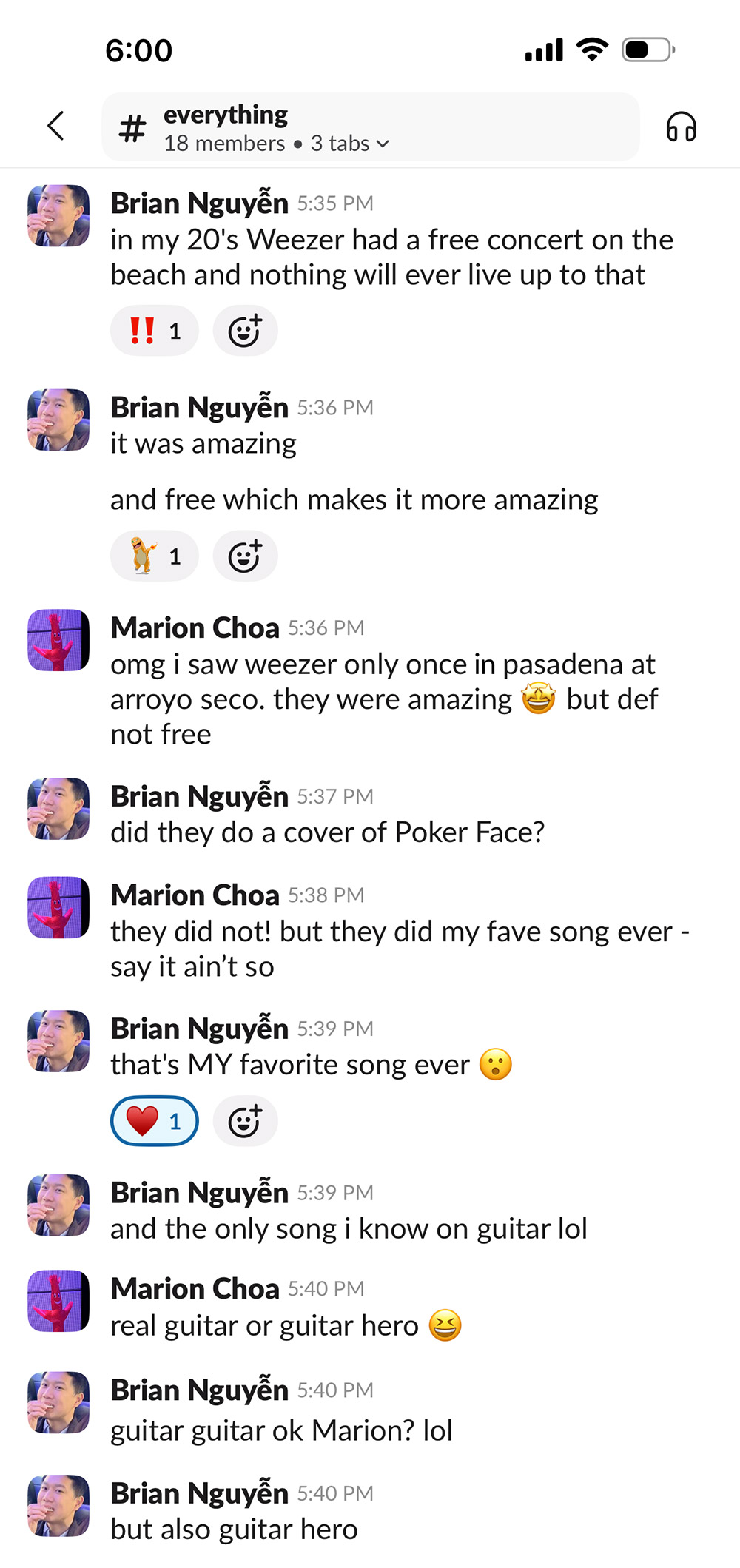
Task: Toggle the dancing character reaction
Action: [x=154, y=556]
